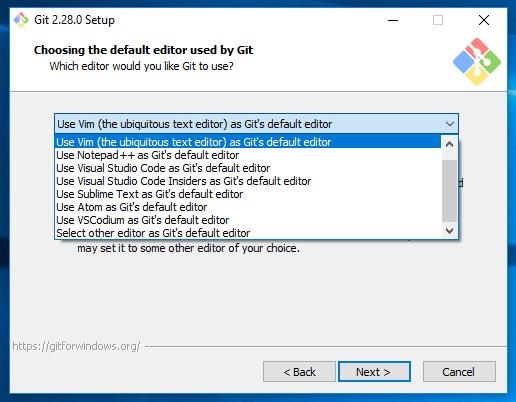Click the Git logo in title bar
Screen dimensions: 516x402
pos(21,20)
